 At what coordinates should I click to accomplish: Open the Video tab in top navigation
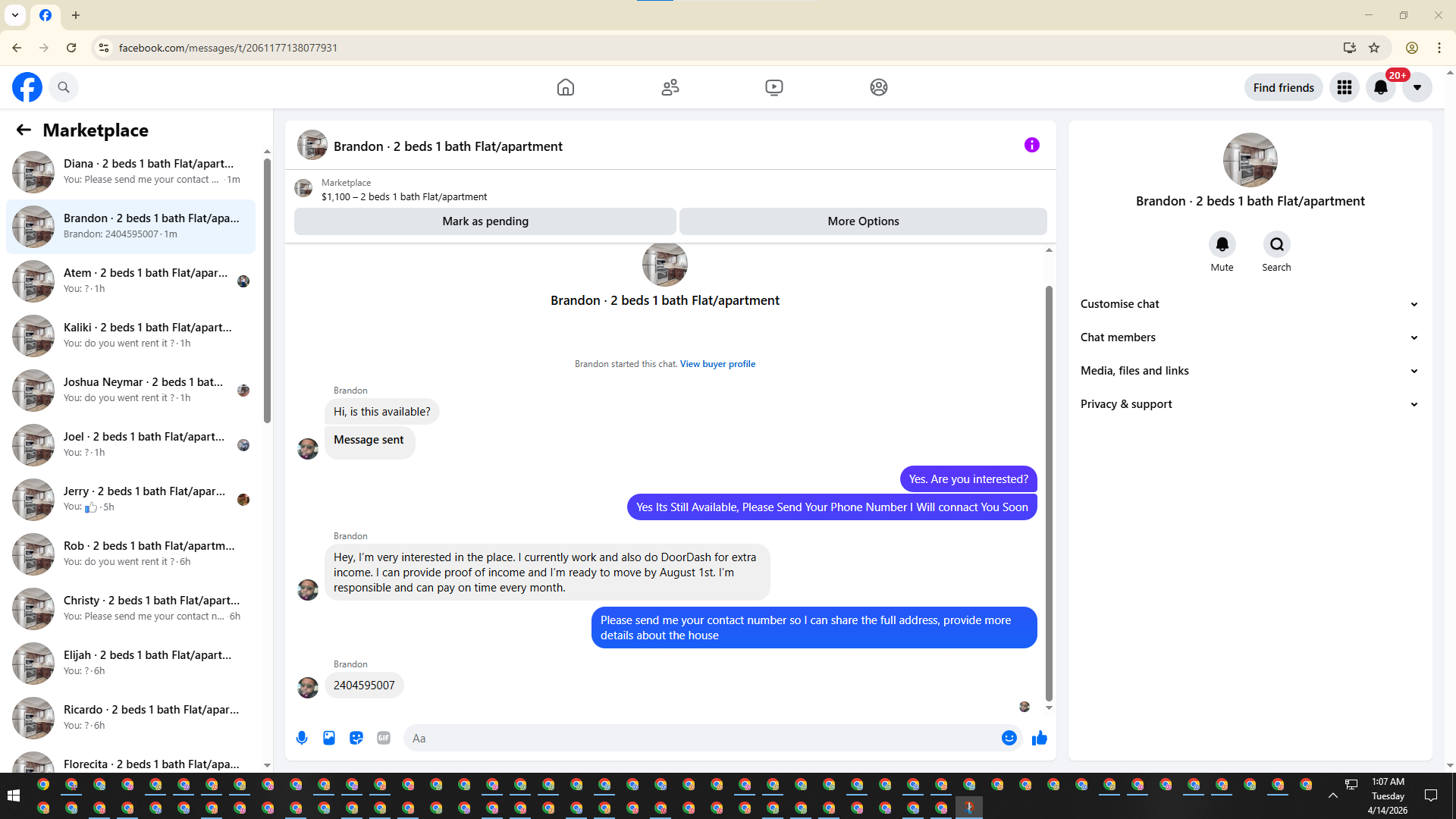tap(773, 87)
